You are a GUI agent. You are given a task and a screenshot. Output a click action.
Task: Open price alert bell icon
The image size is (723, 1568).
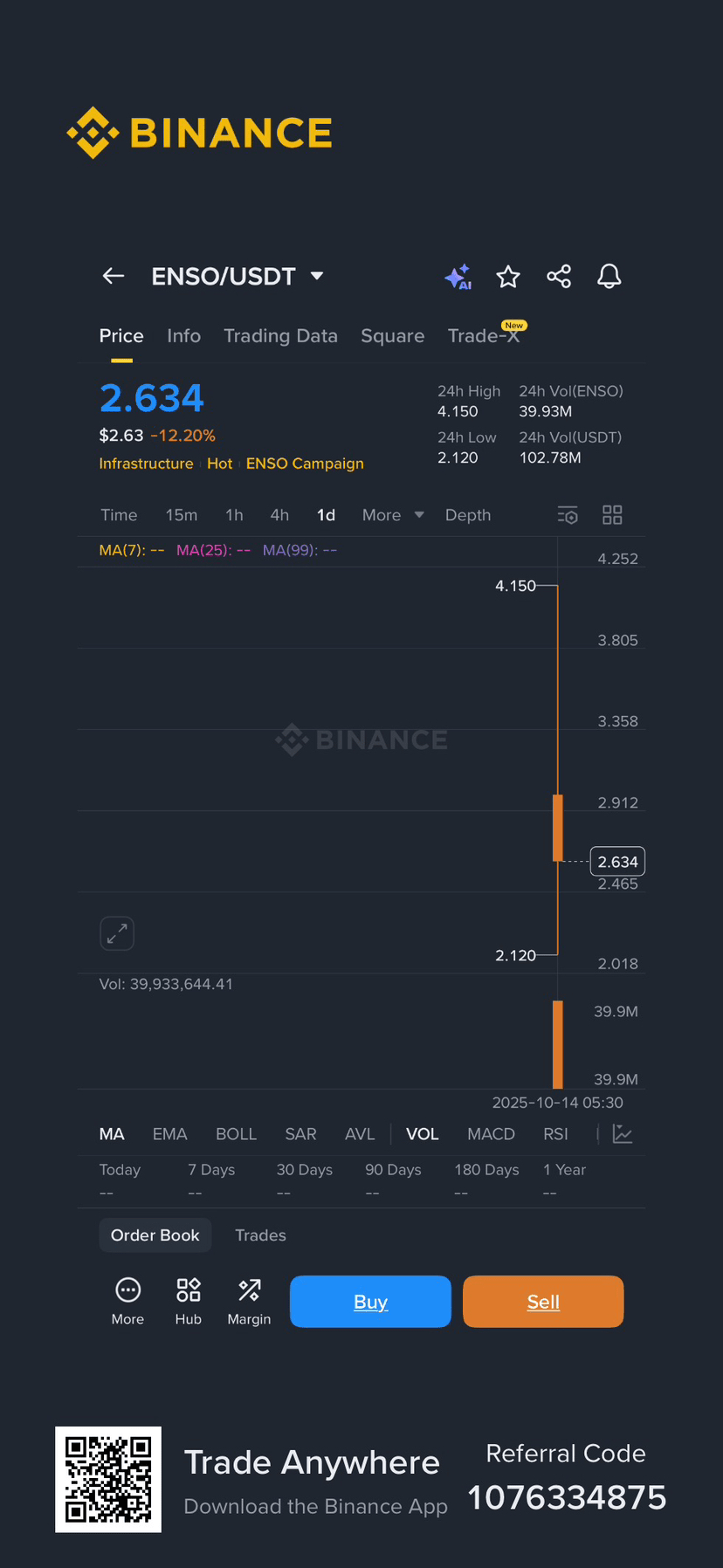coord(609,277)
